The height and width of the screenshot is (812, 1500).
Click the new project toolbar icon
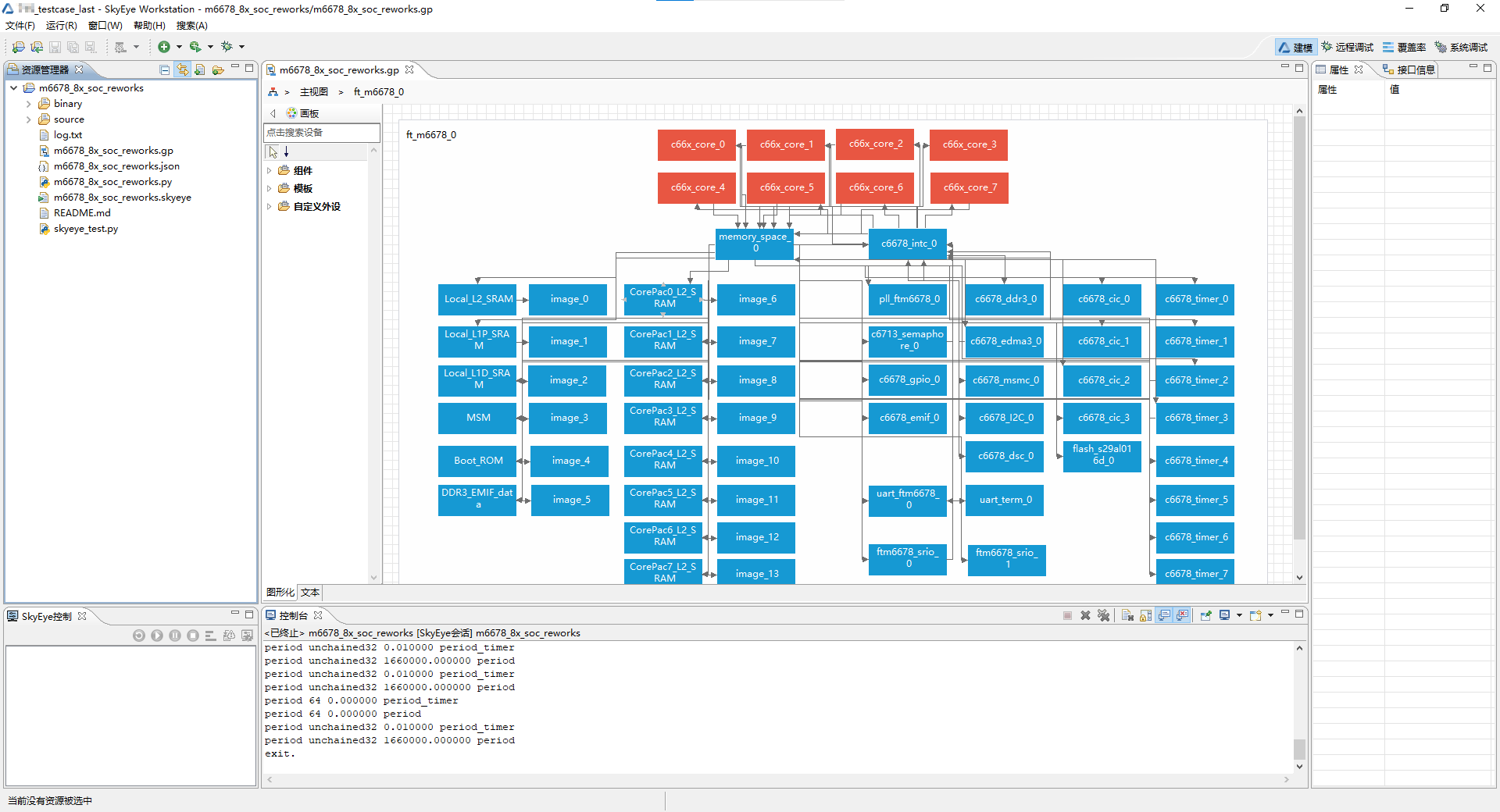click(18, 47)
